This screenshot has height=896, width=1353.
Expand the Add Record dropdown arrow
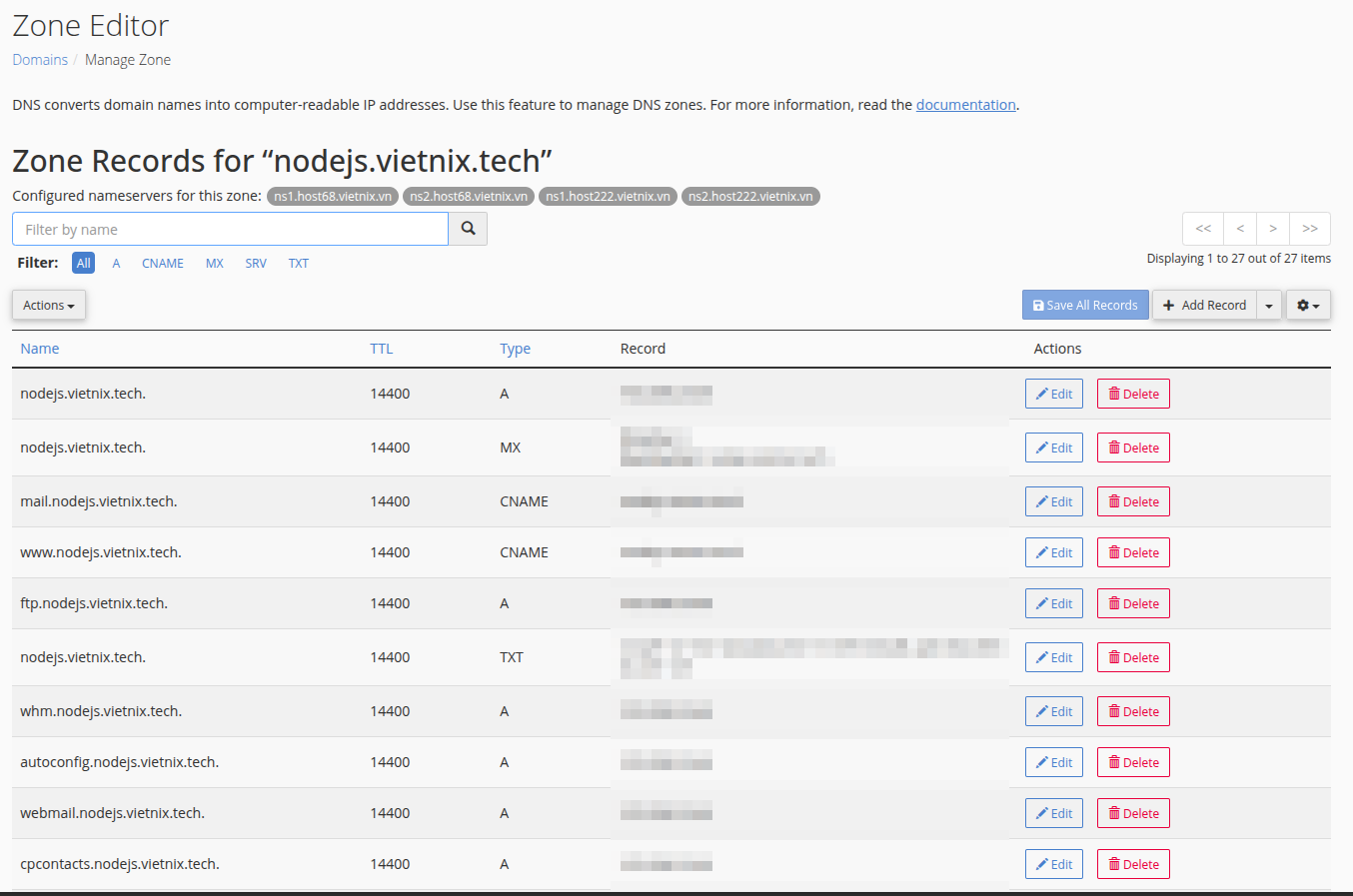coord(1269,306)
